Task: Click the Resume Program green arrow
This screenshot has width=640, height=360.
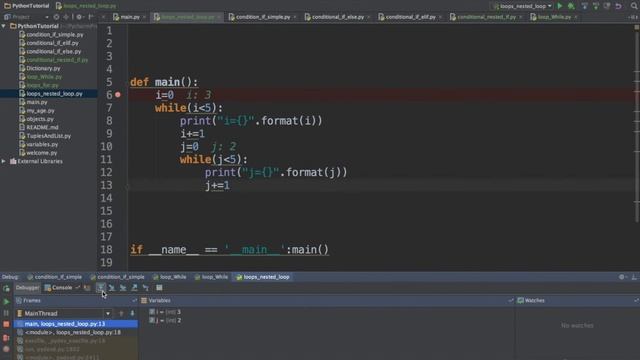Action: point(6,302)
